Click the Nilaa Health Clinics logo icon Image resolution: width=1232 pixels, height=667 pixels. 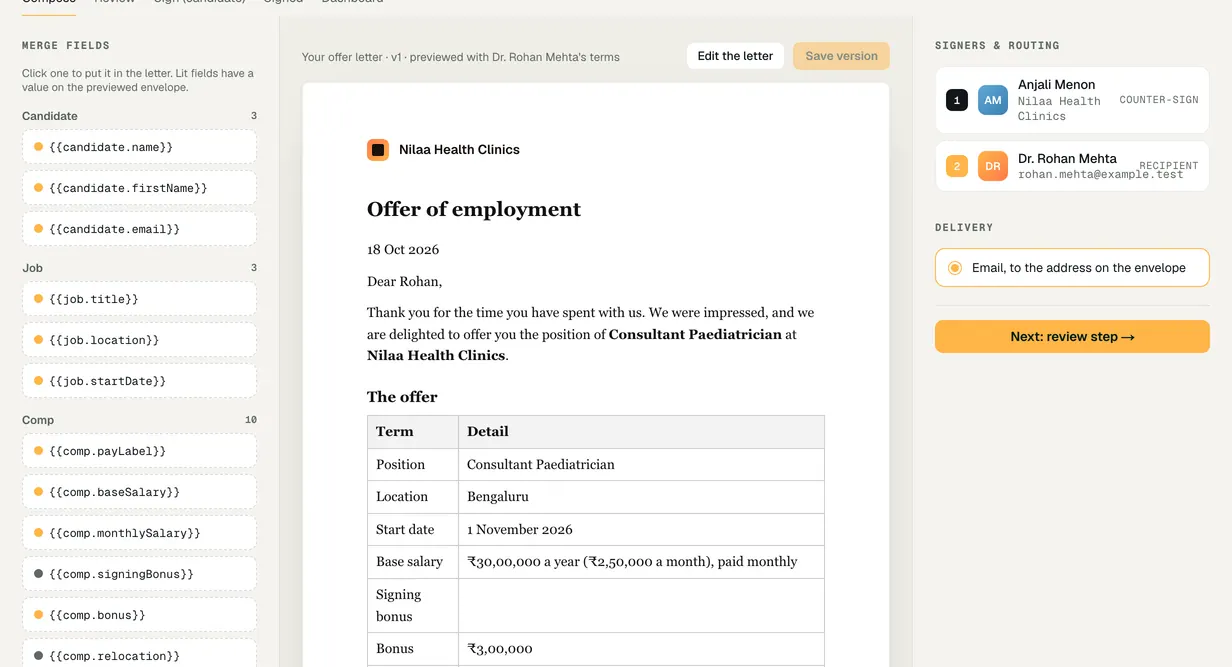pyautogui.click(x=378, y=150)
